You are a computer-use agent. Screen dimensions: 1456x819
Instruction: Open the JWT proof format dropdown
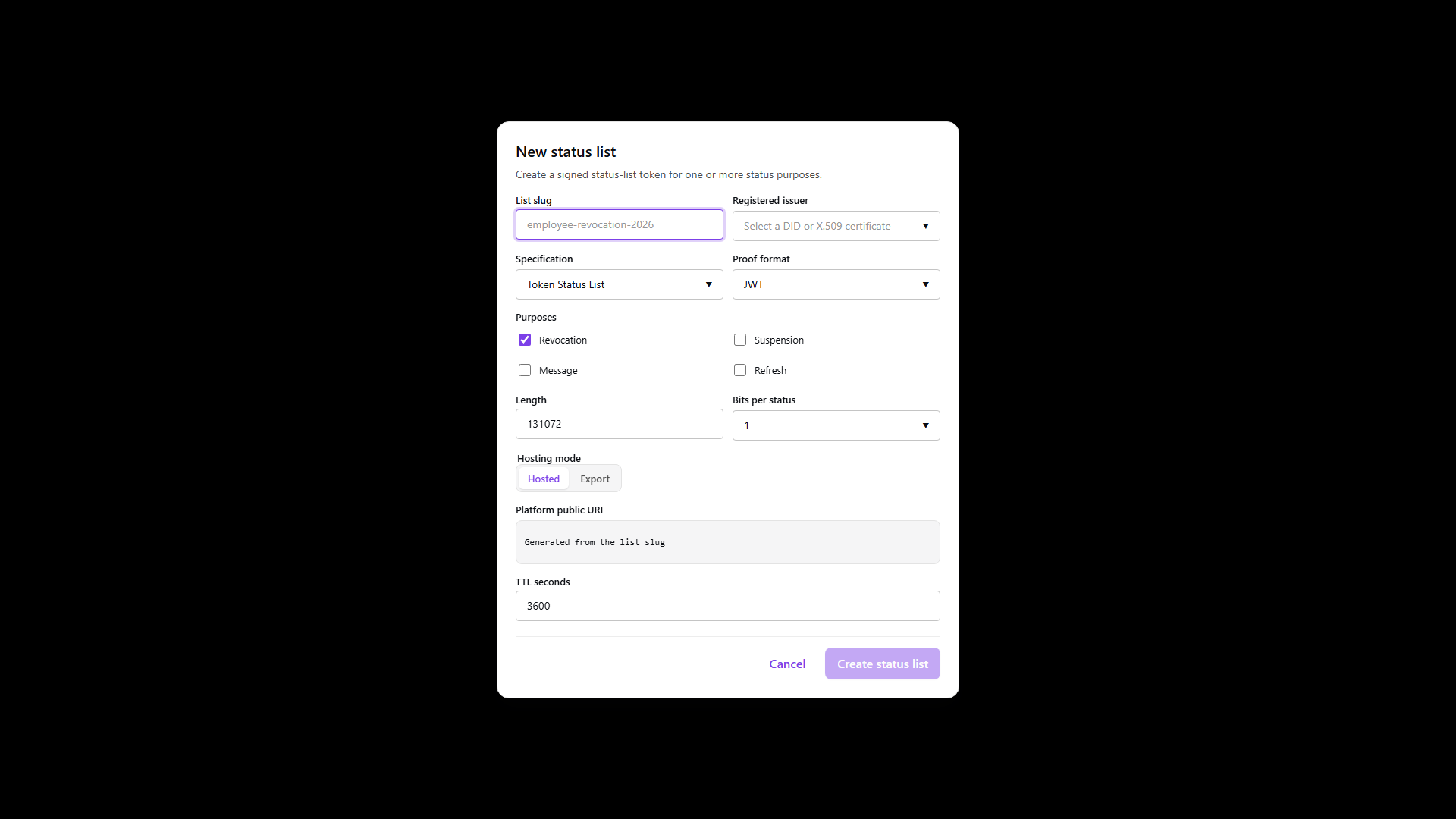pyautogui.click(x=836, y=284)
